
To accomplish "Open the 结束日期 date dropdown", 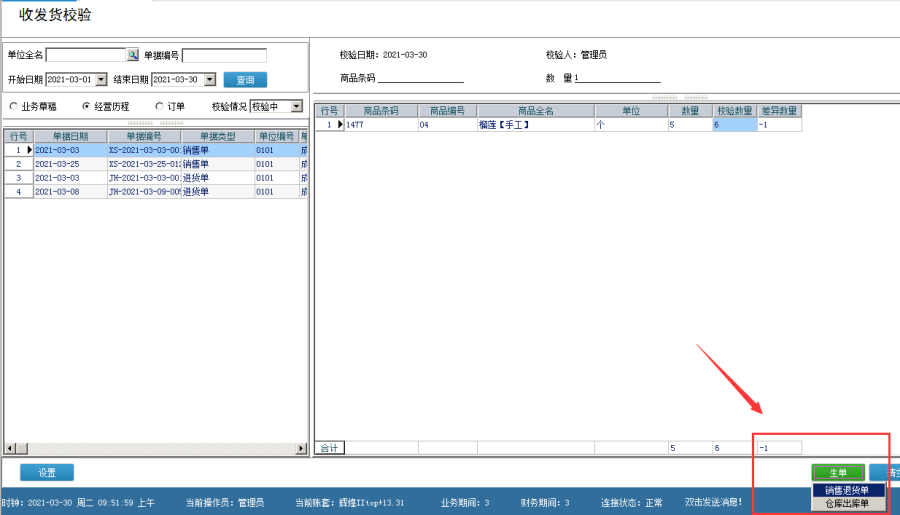I will tap(208, 80).
